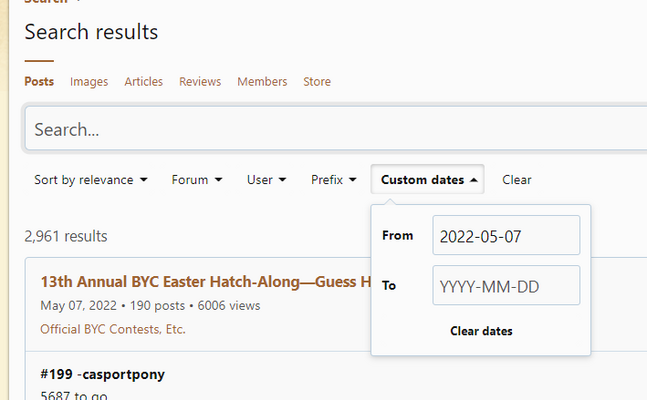Viewport: 647px width, 400px height.
Task: Select the 2,961 results count text
Action: 66,236
